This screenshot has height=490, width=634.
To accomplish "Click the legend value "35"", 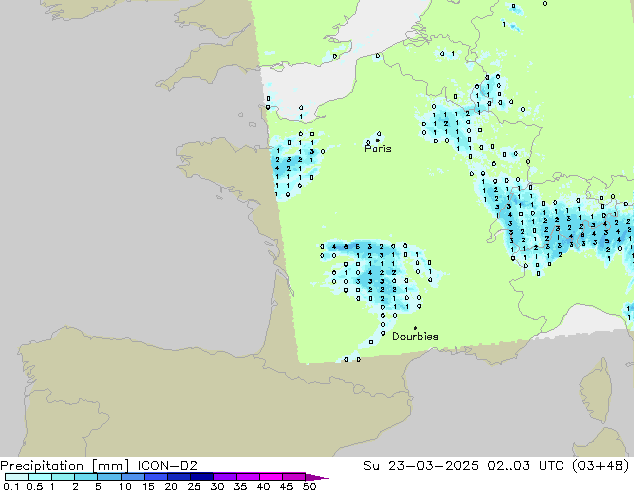I will coord(240,486).
